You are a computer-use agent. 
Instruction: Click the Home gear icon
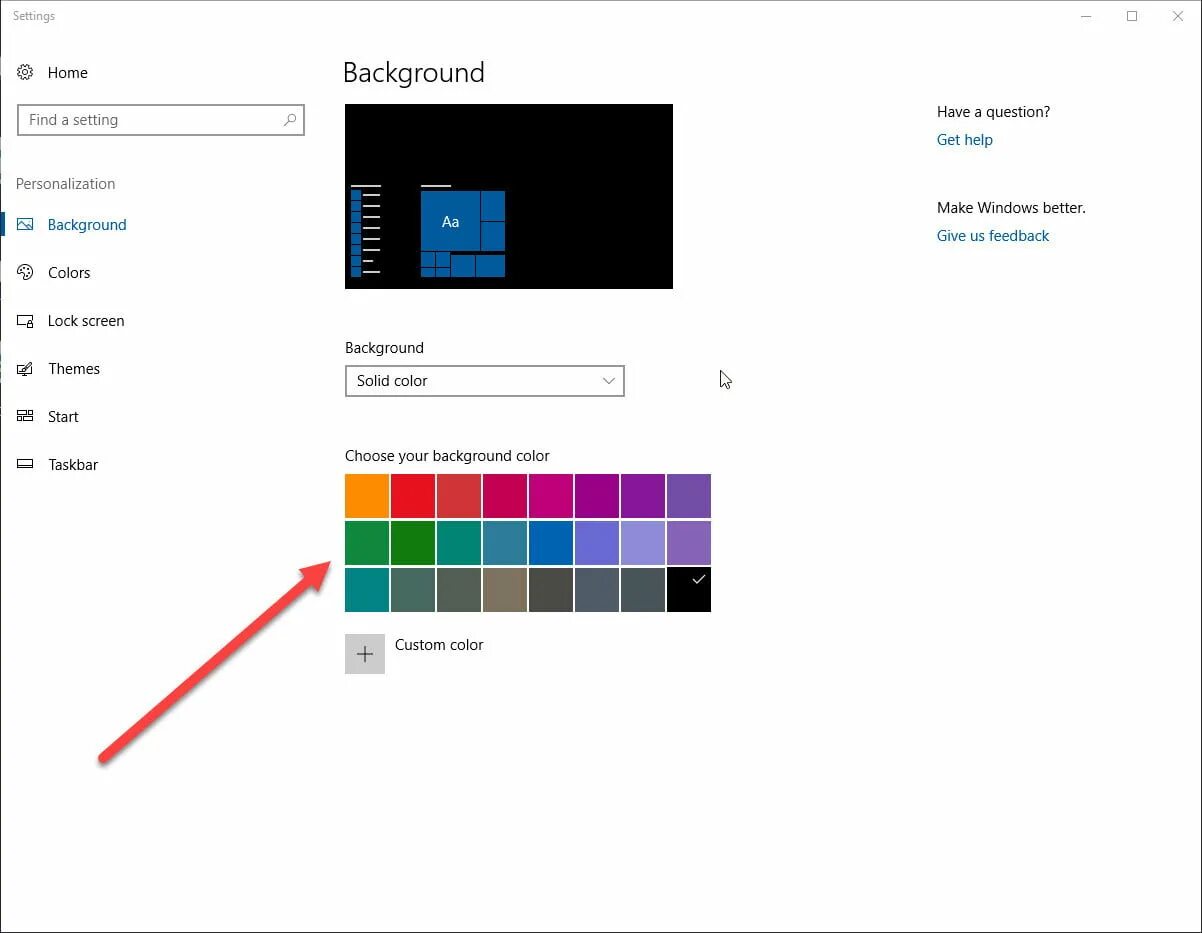point(26,72)
